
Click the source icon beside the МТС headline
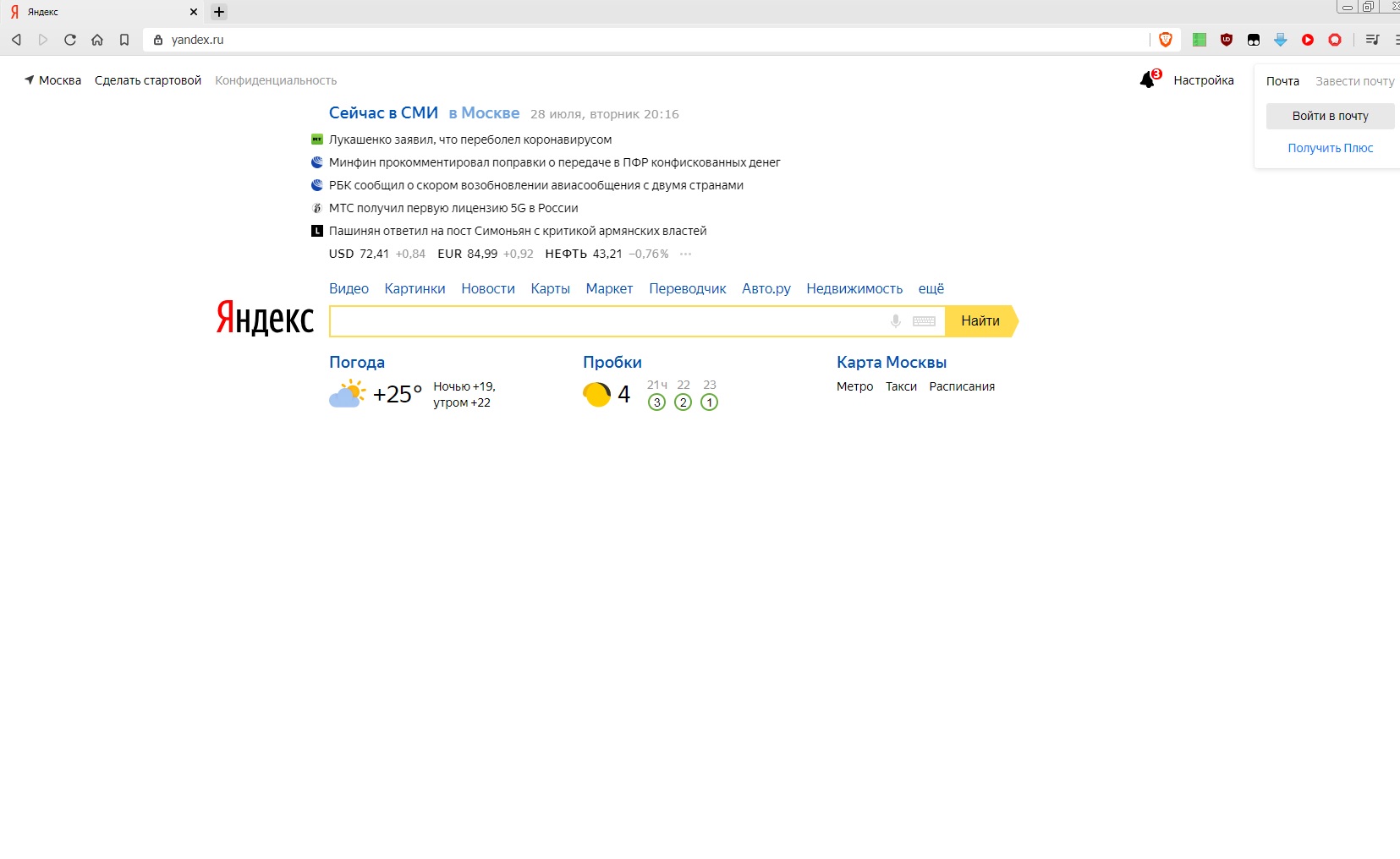pos(317,208)
